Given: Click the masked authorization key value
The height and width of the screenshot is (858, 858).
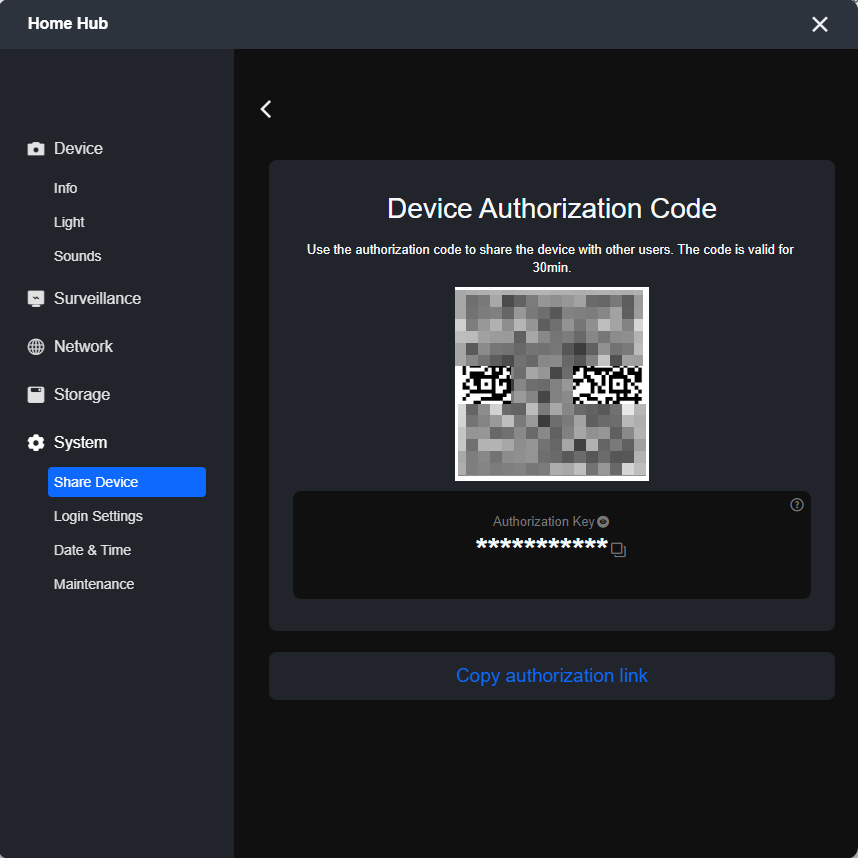Looking at the screenshot, I should tap(542, 546).
